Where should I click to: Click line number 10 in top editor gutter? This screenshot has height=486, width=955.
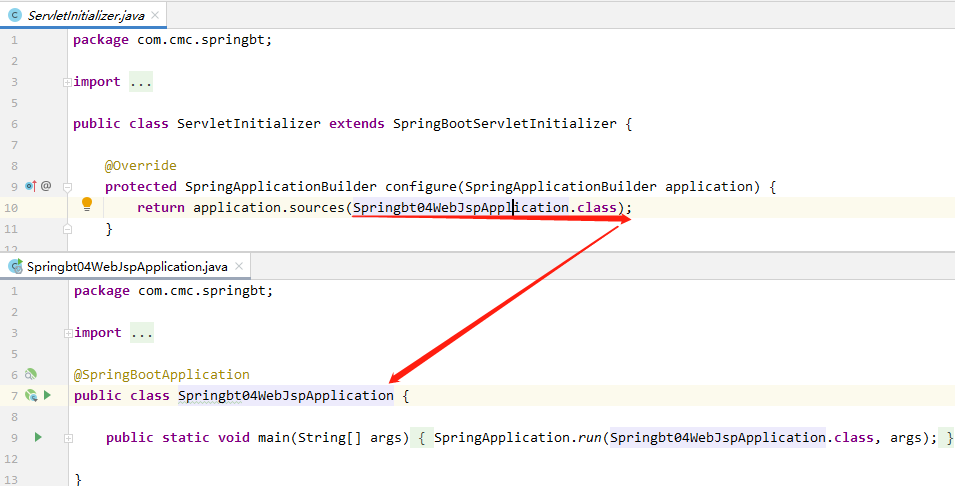(x=13, y=208)
